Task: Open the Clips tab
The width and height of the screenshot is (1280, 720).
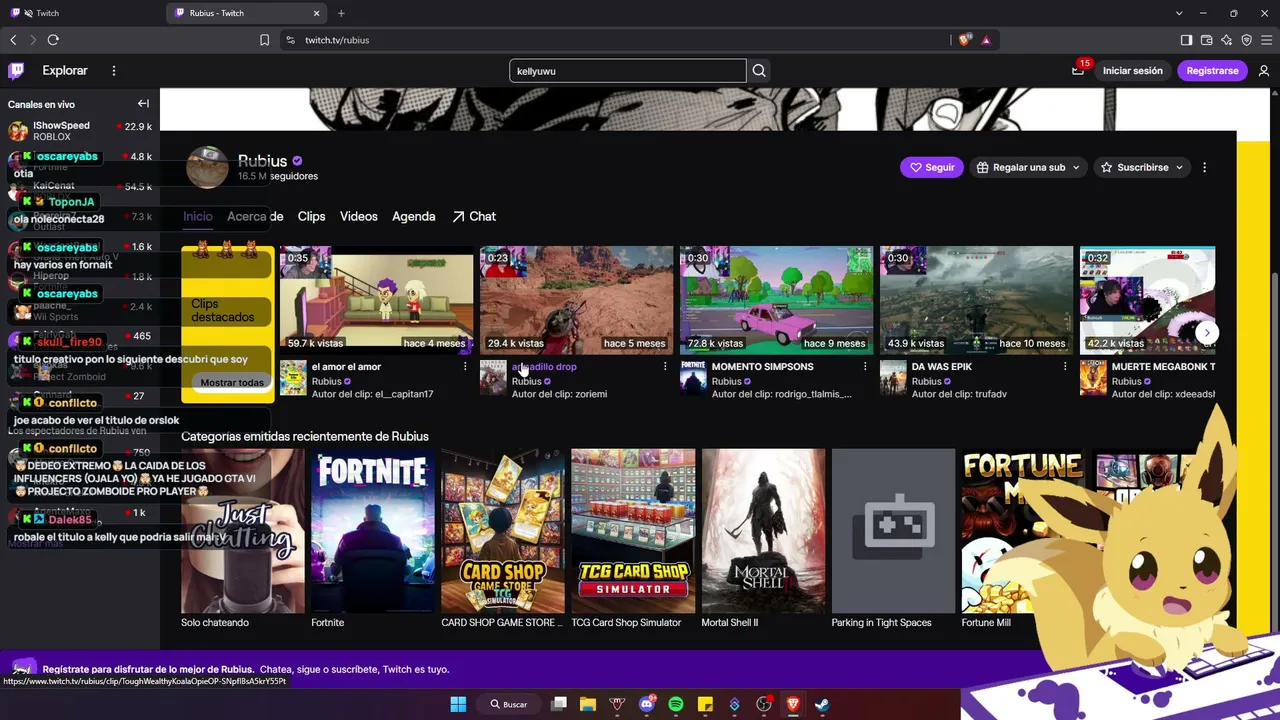Action: click(311, 217)
